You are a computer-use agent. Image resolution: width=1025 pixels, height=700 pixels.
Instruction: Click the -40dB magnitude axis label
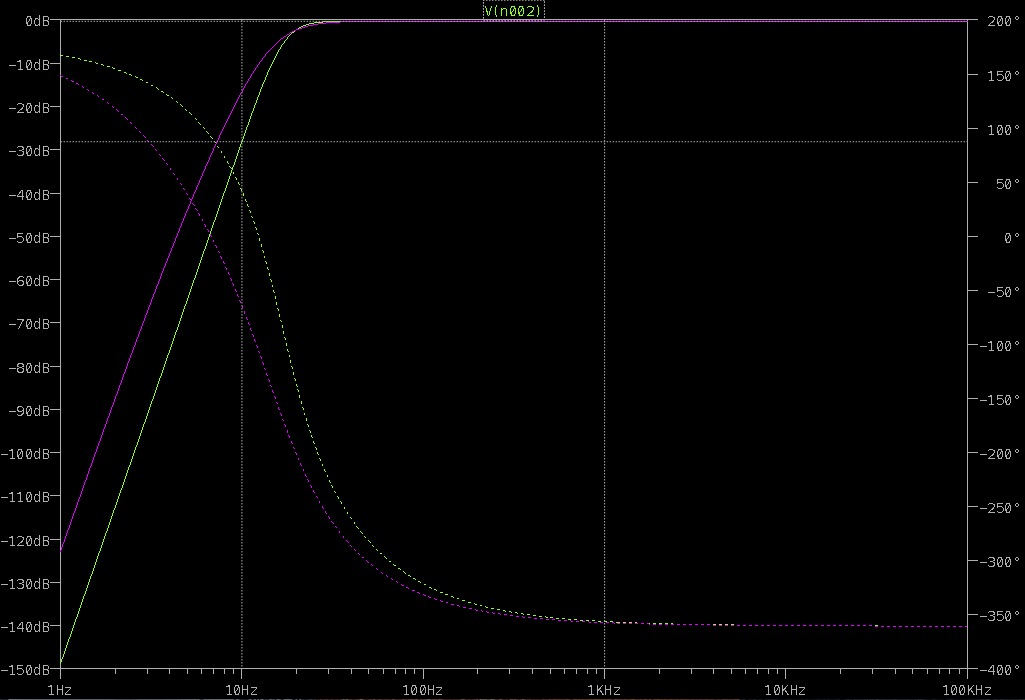point(29,194)
